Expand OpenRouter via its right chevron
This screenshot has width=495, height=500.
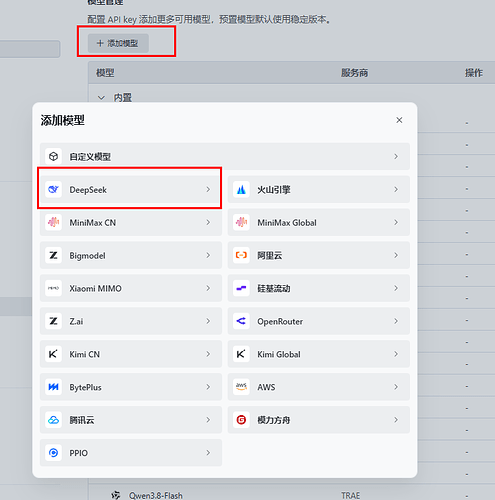pyautogui.click(x=396, y=321)
